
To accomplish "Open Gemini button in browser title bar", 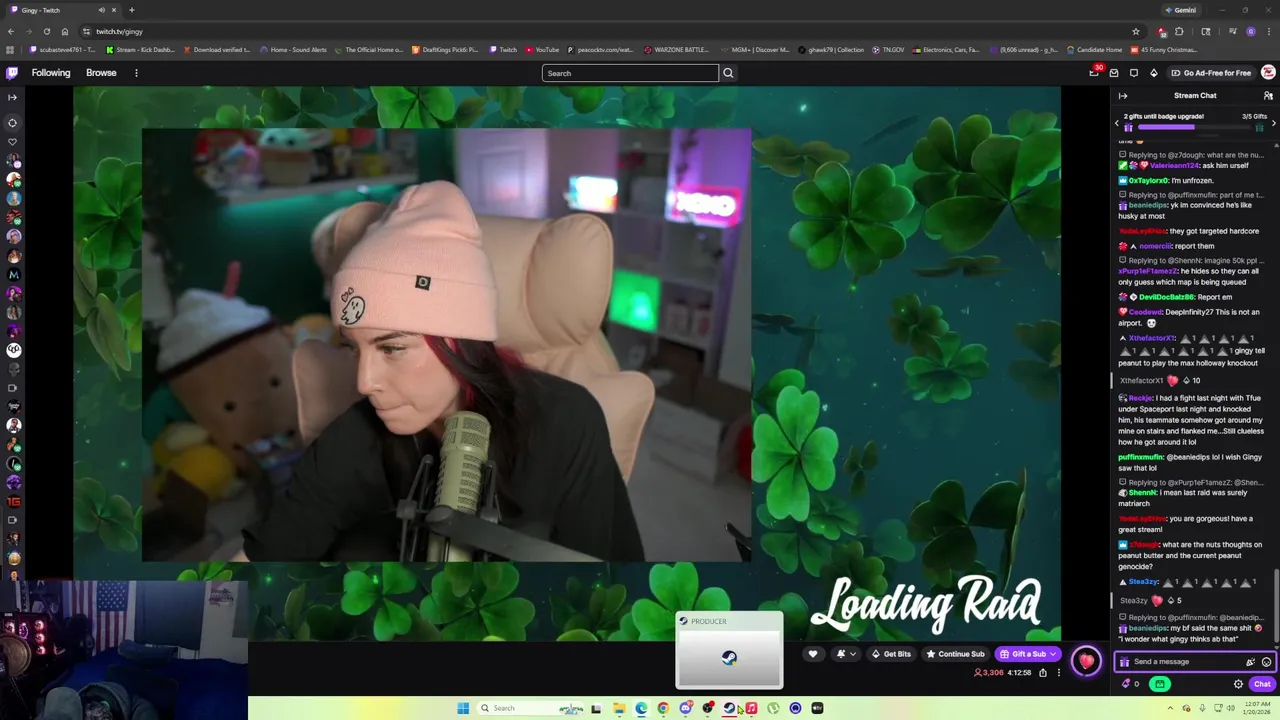I will [x=1180, y=10].
